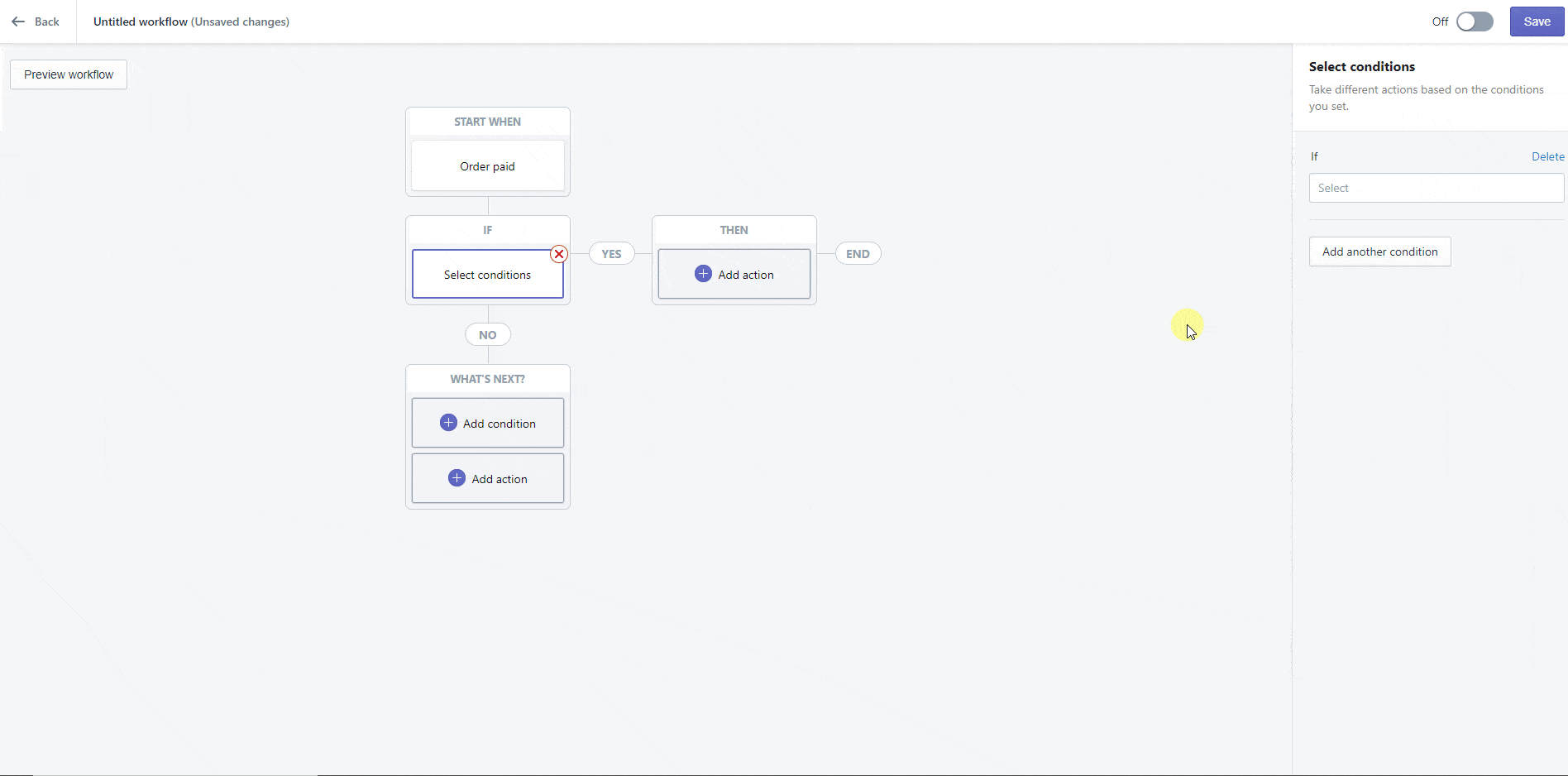The height and width of the screenshot is (776, 1568).
Task: Open the Order paid trigger node
Action: coord(487,165)
